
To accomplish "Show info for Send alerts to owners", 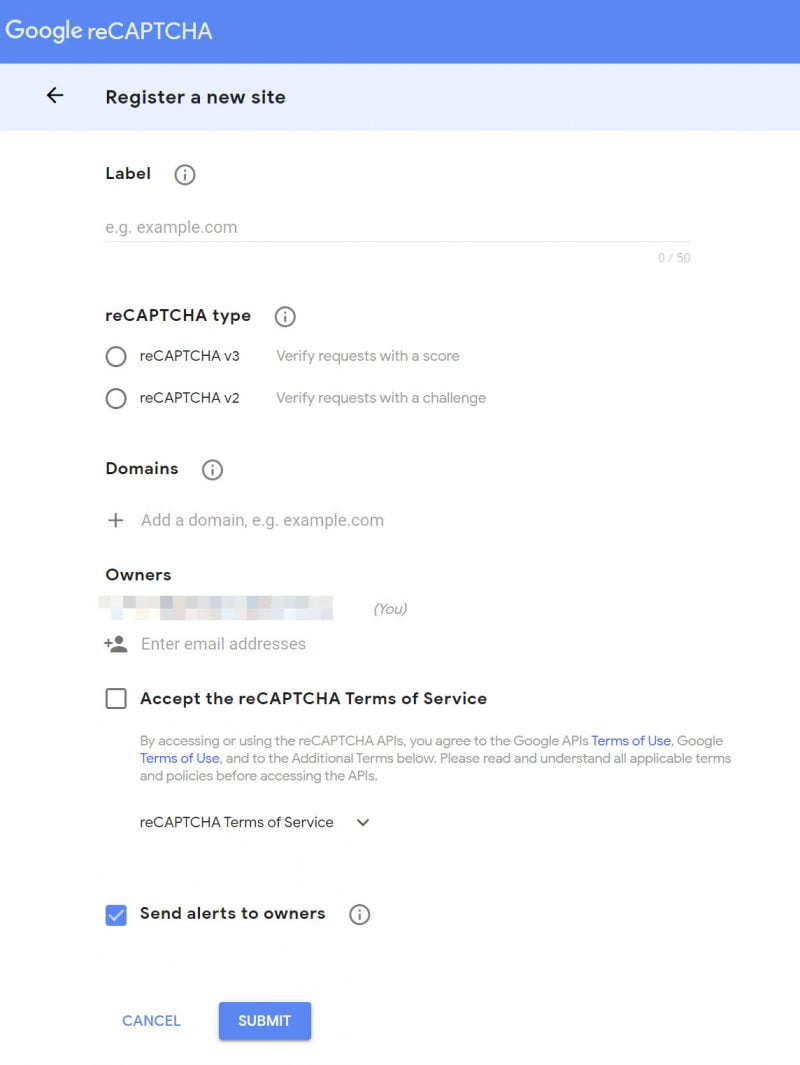I will (359, 915).
